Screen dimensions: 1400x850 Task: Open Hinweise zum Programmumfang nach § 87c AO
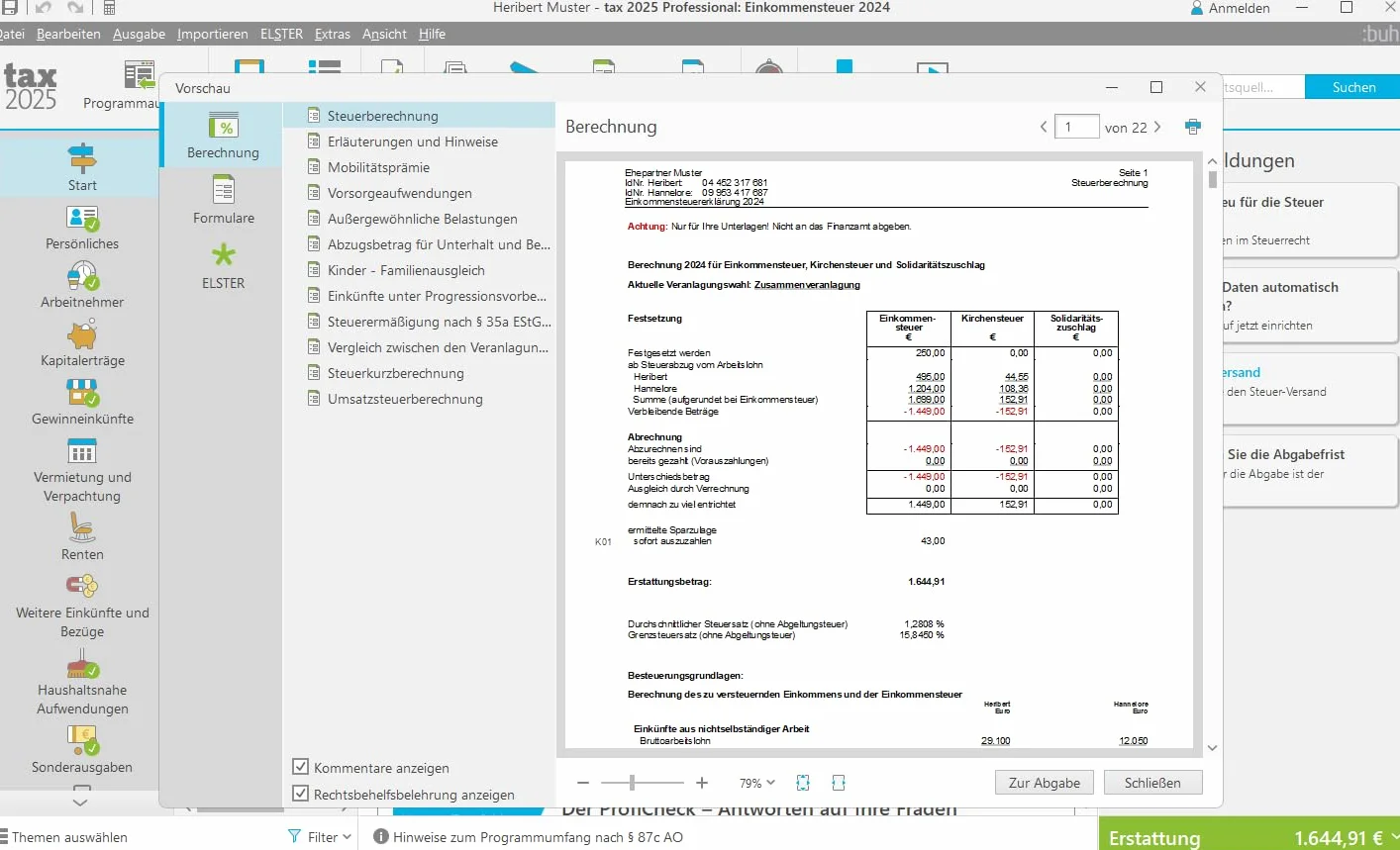pos(538,837)
